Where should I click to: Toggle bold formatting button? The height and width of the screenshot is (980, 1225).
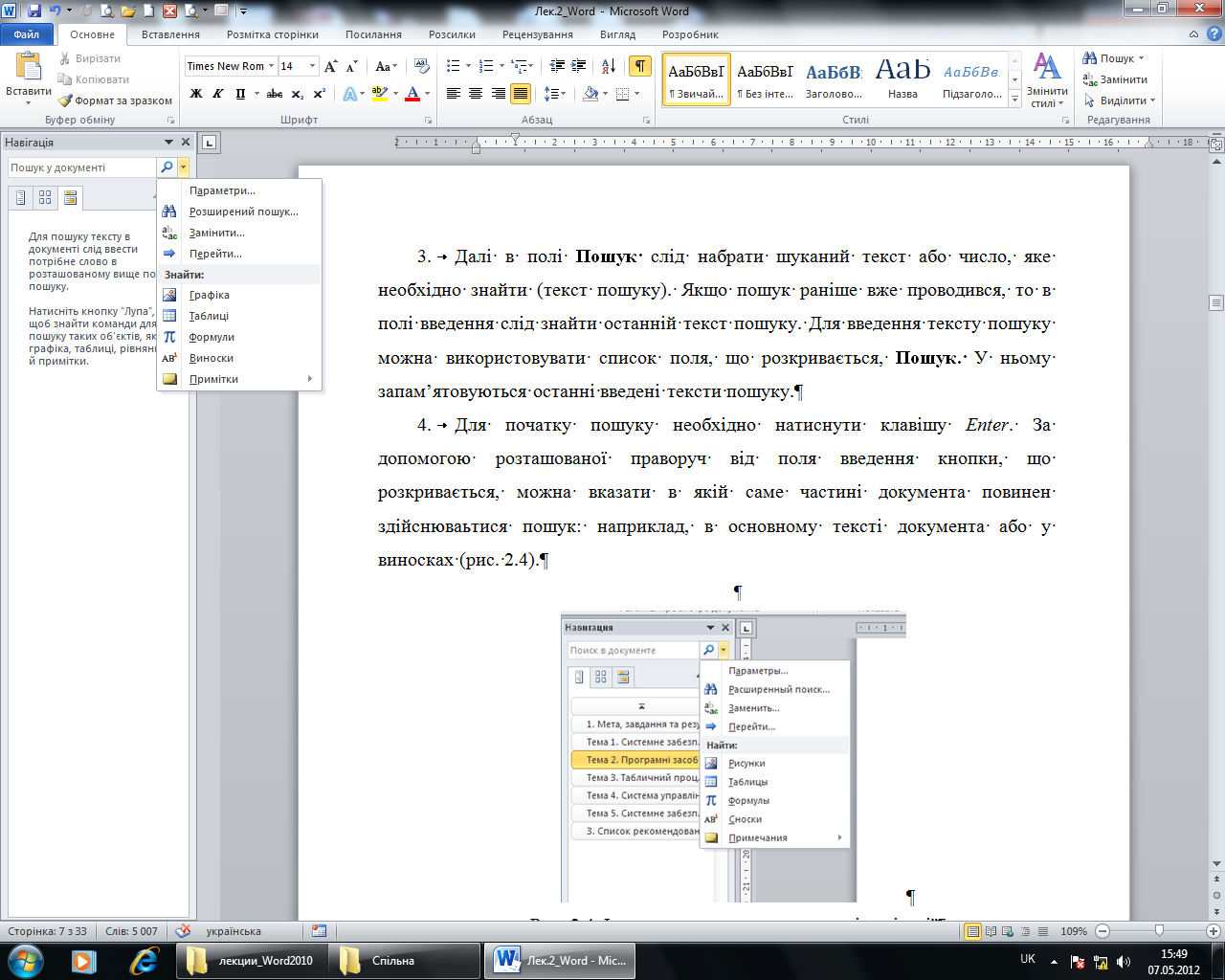pyautogui.click(x=196, y=94)
